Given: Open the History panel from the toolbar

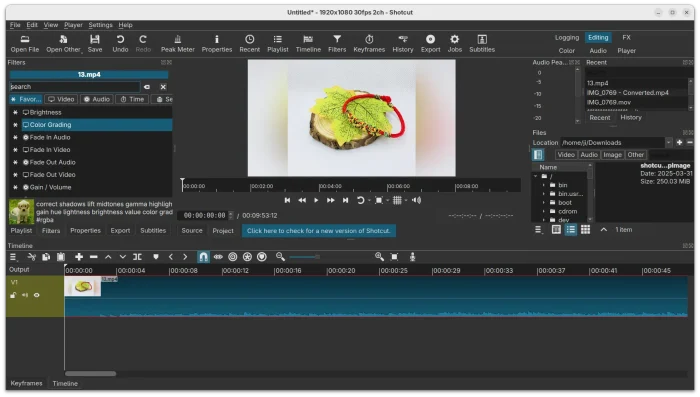Looking at the screenshot, I should pos(403,44).
